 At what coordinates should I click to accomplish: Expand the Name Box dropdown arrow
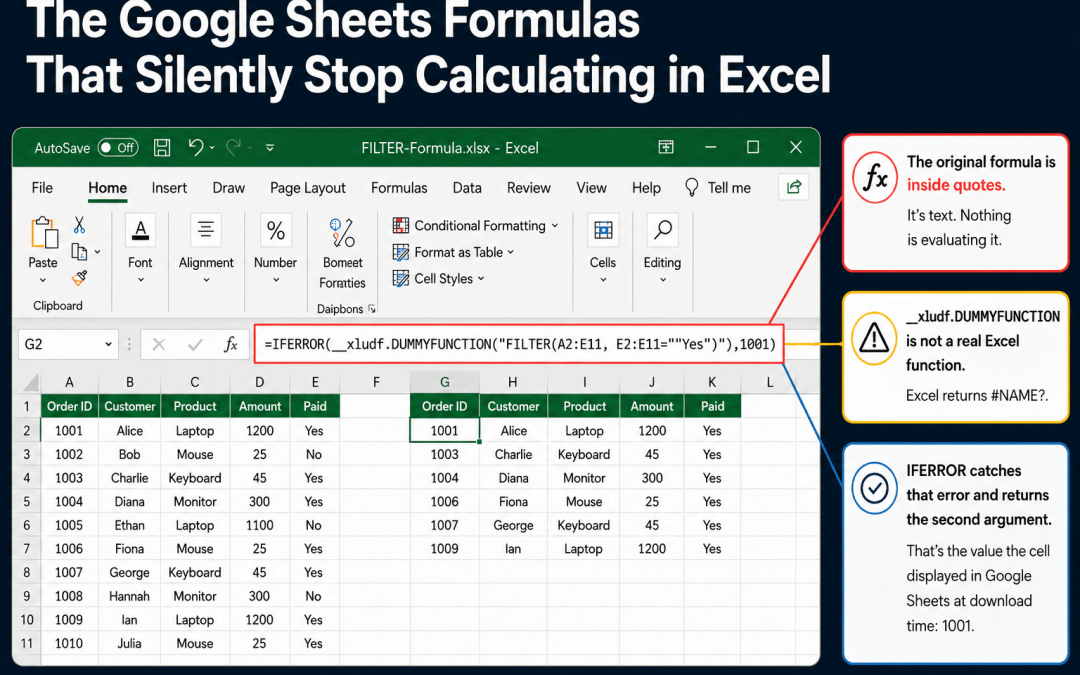pyautogui.click(x=109, y=344)
